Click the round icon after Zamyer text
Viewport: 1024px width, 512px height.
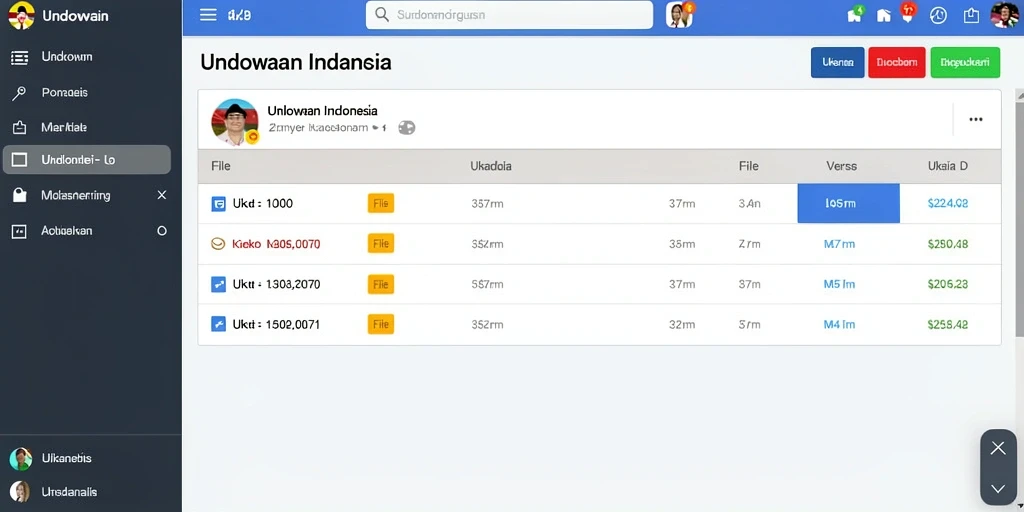(x=406, y=128)
